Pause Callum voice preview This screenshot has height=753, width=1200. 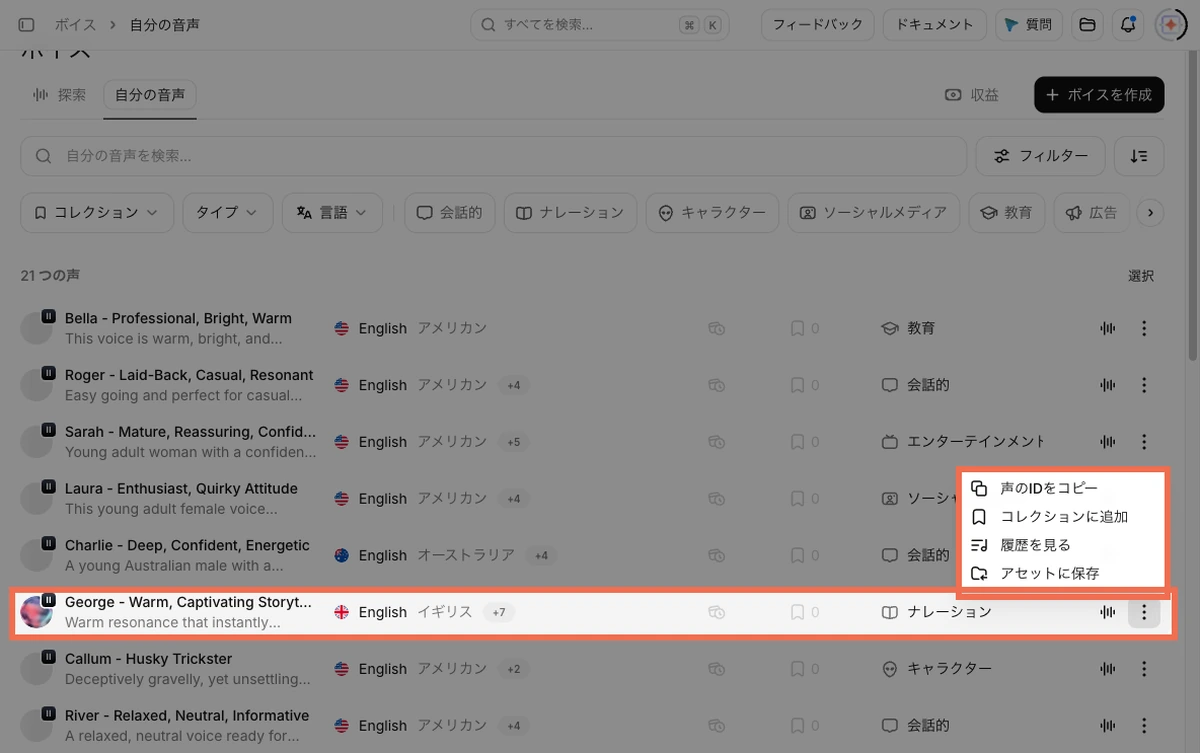point(48,657)
